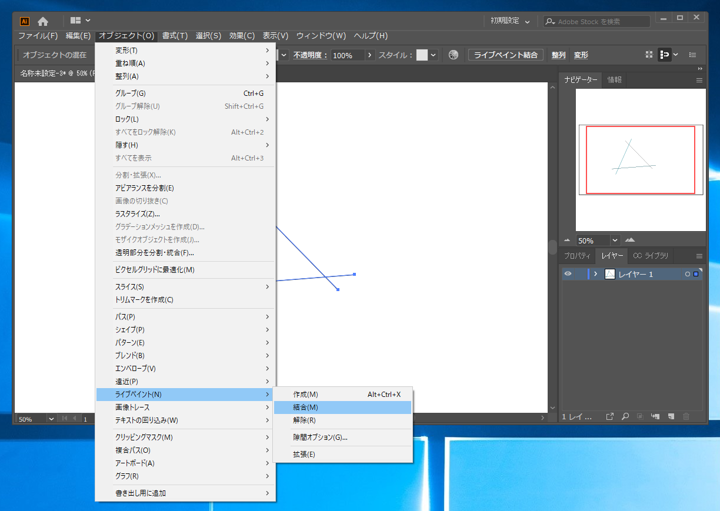Open the control panel options menu icon
720x511 pixels.
tap(692, 55)
